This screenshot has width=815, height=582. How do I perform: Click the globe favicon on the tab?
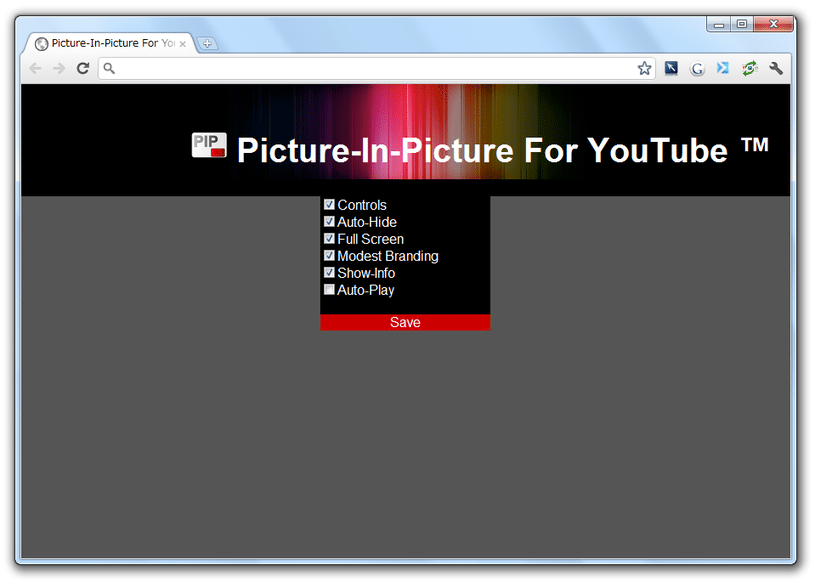[x=42, y=44]
